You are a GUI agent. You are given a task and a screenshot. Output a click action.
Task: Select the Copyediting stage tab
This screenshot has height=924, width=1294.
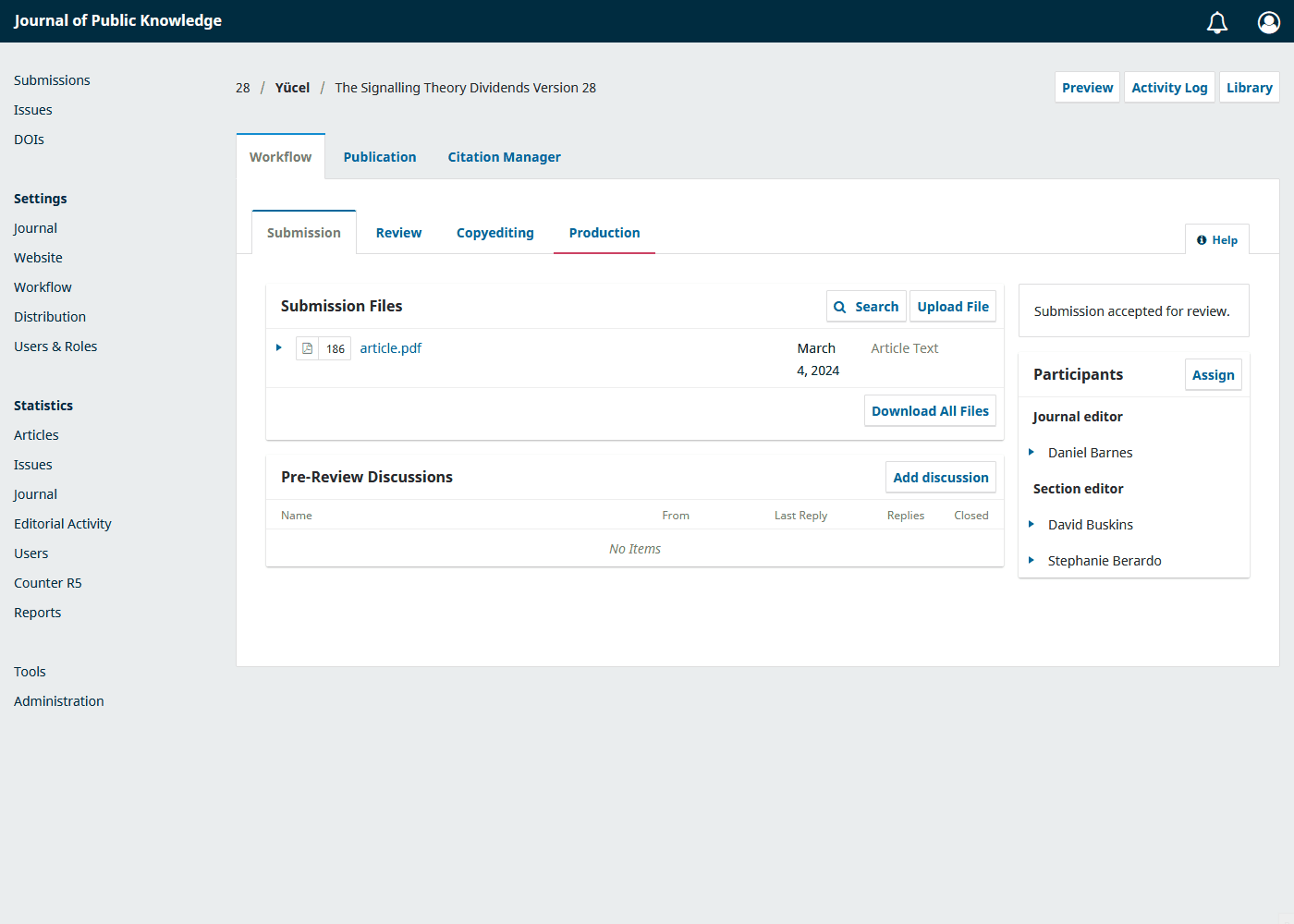point(495,233)
